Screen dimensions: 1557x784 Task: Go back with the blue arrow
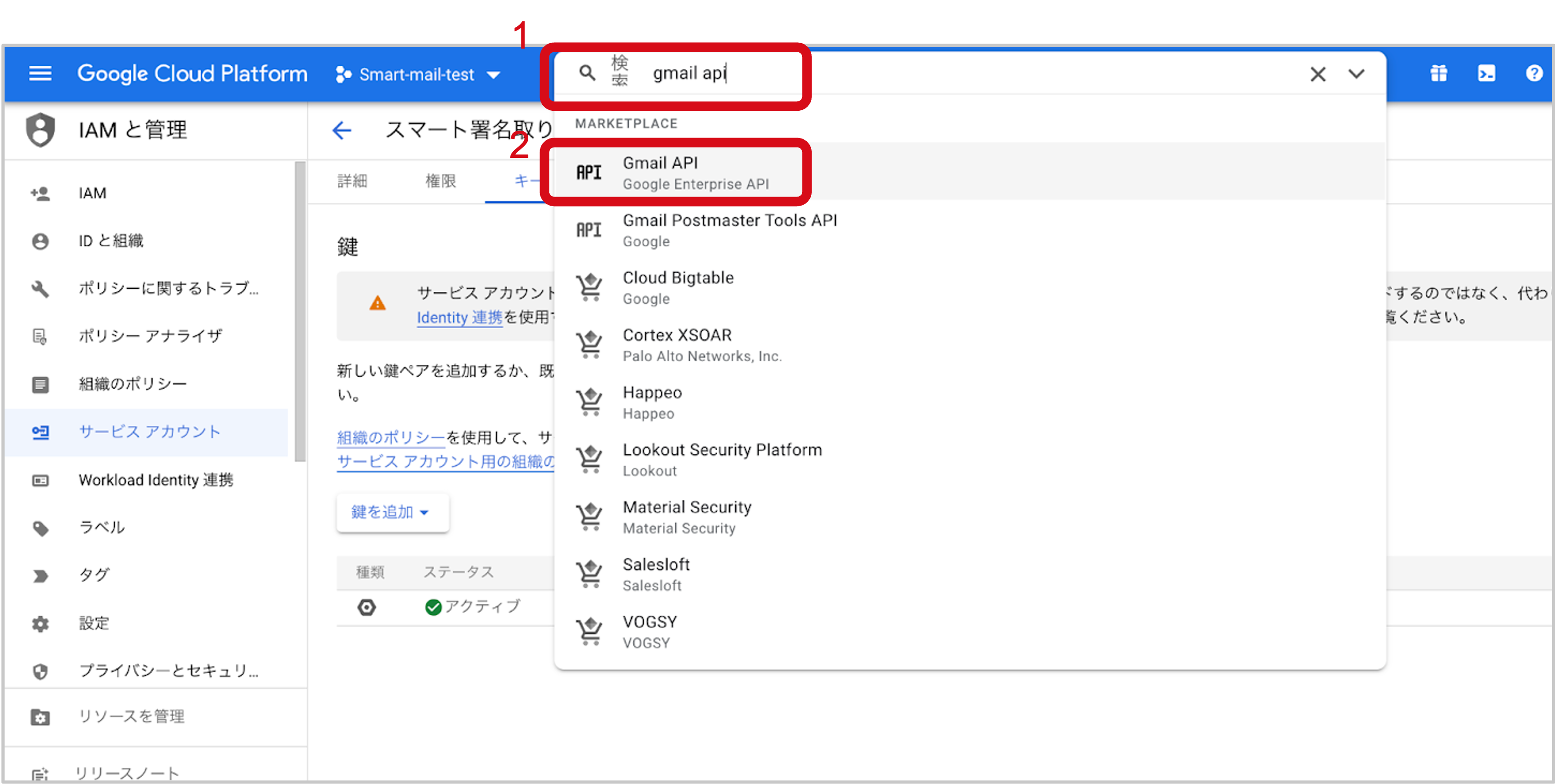click(x=342, y=130)
